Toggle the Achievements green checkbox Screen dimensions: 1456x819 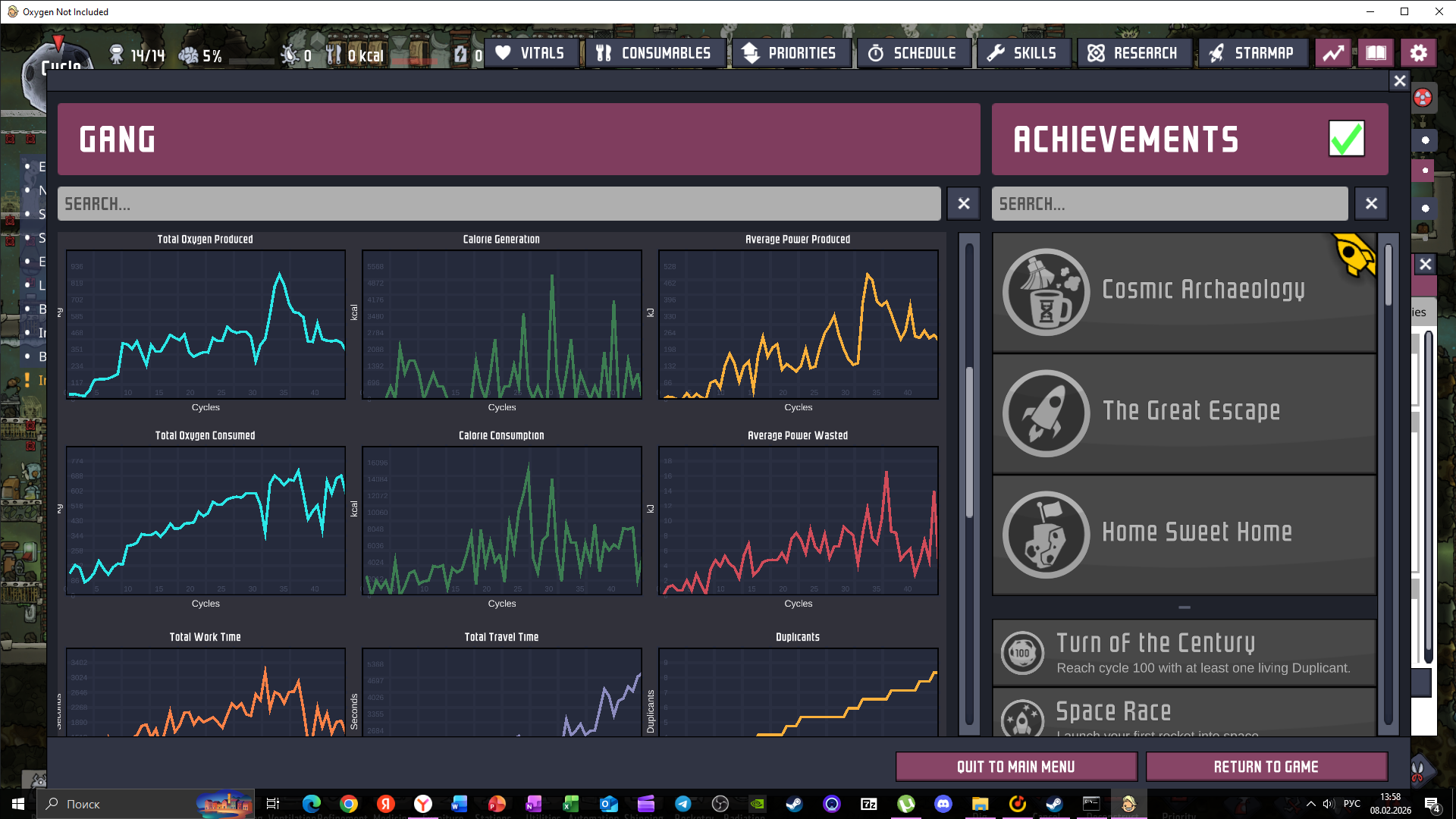click(1346, 139)
